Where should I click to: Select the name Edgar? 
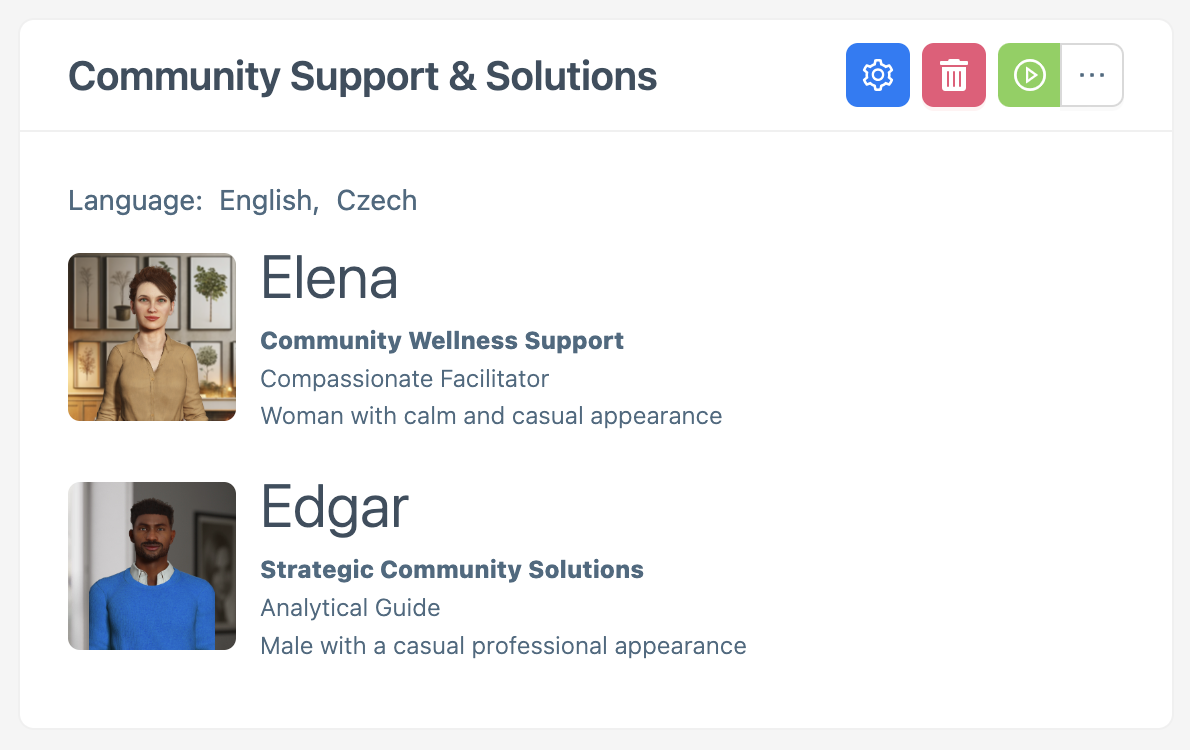(x=334, y=507)
